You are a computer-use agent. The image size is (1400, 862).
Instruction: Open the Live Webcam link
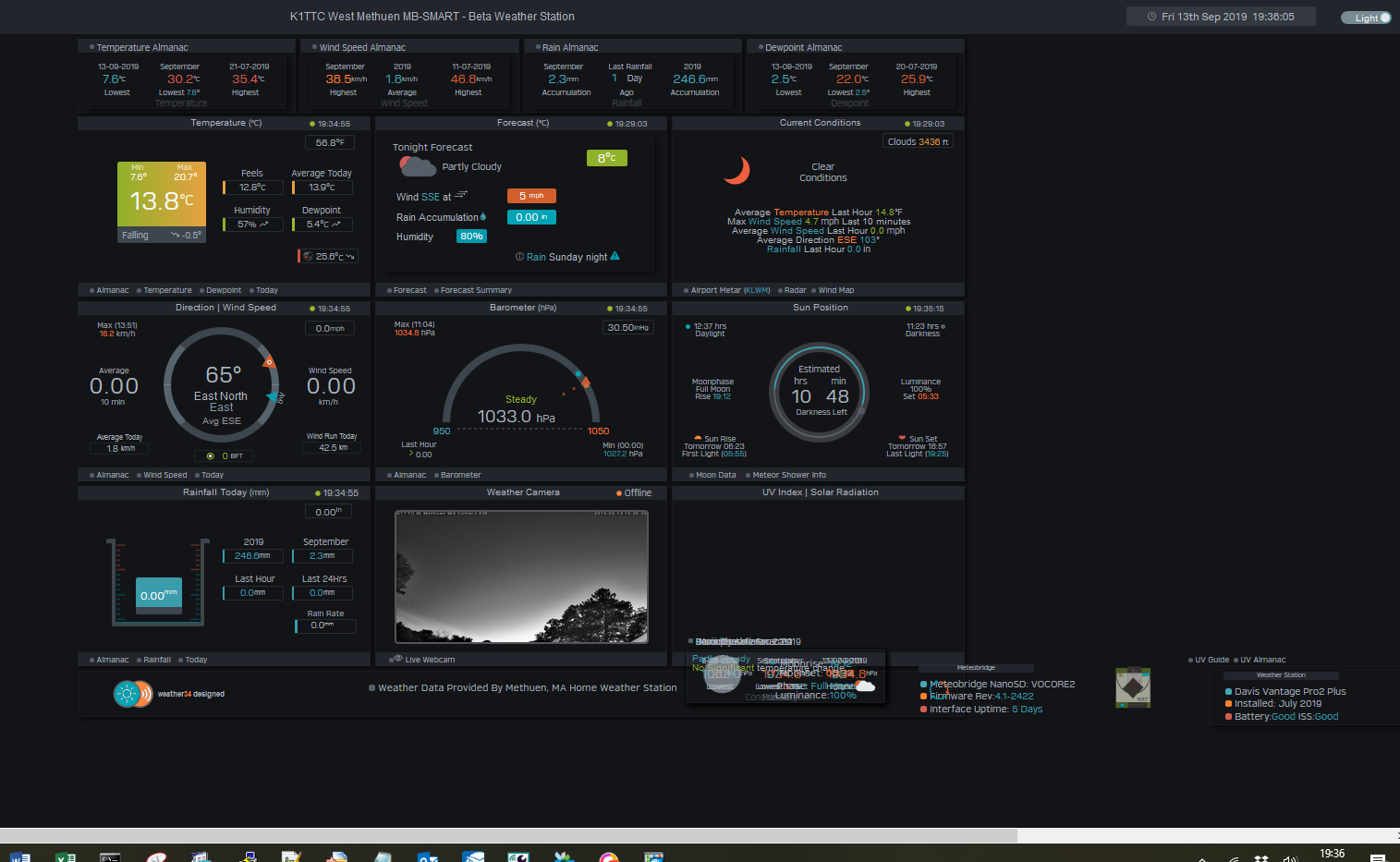pyautogui.click(x=429, y=660)
